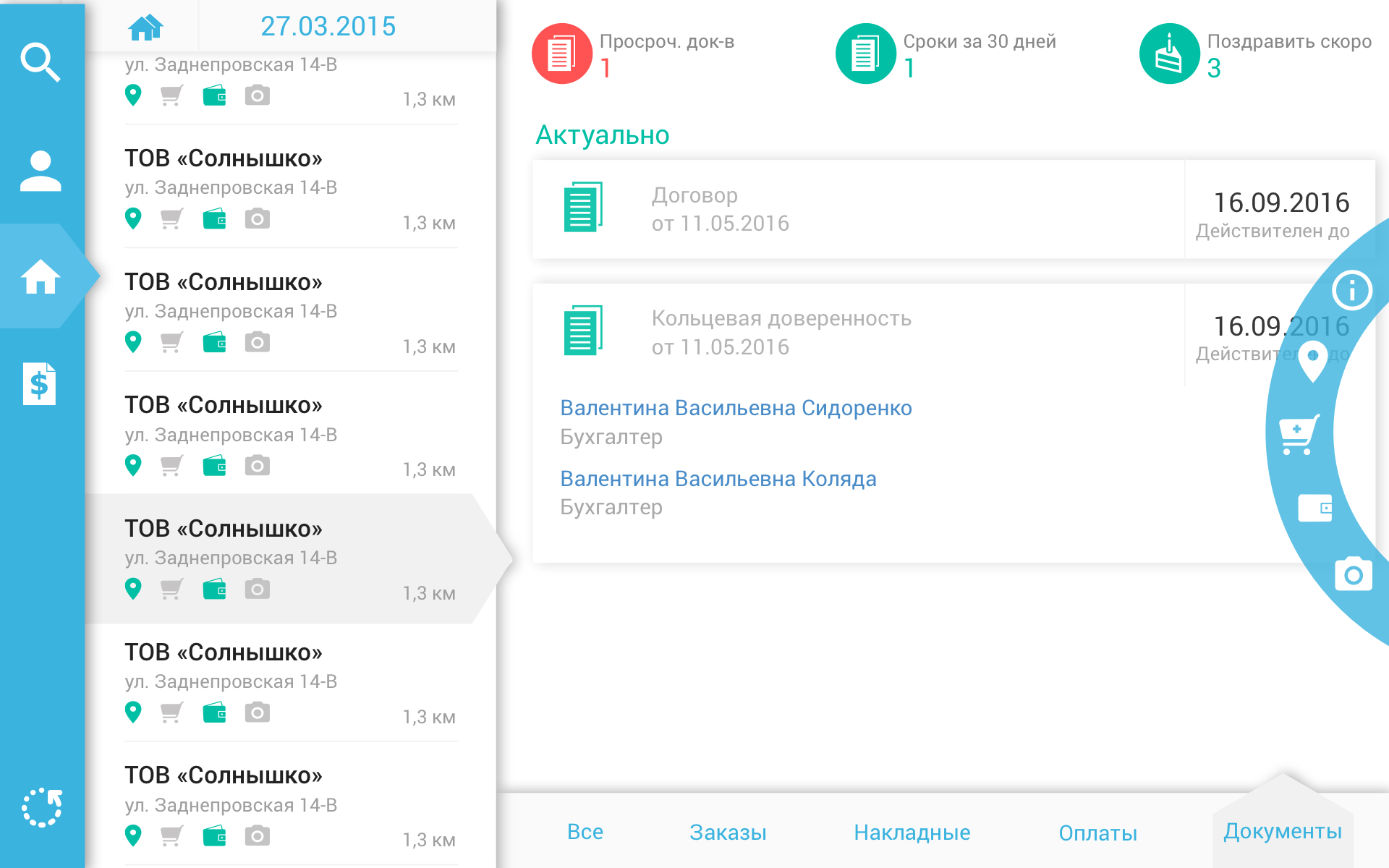Click Договор expiry date 16.09.2016
The image size is (1389, 868).
(x=1281, y=203)
